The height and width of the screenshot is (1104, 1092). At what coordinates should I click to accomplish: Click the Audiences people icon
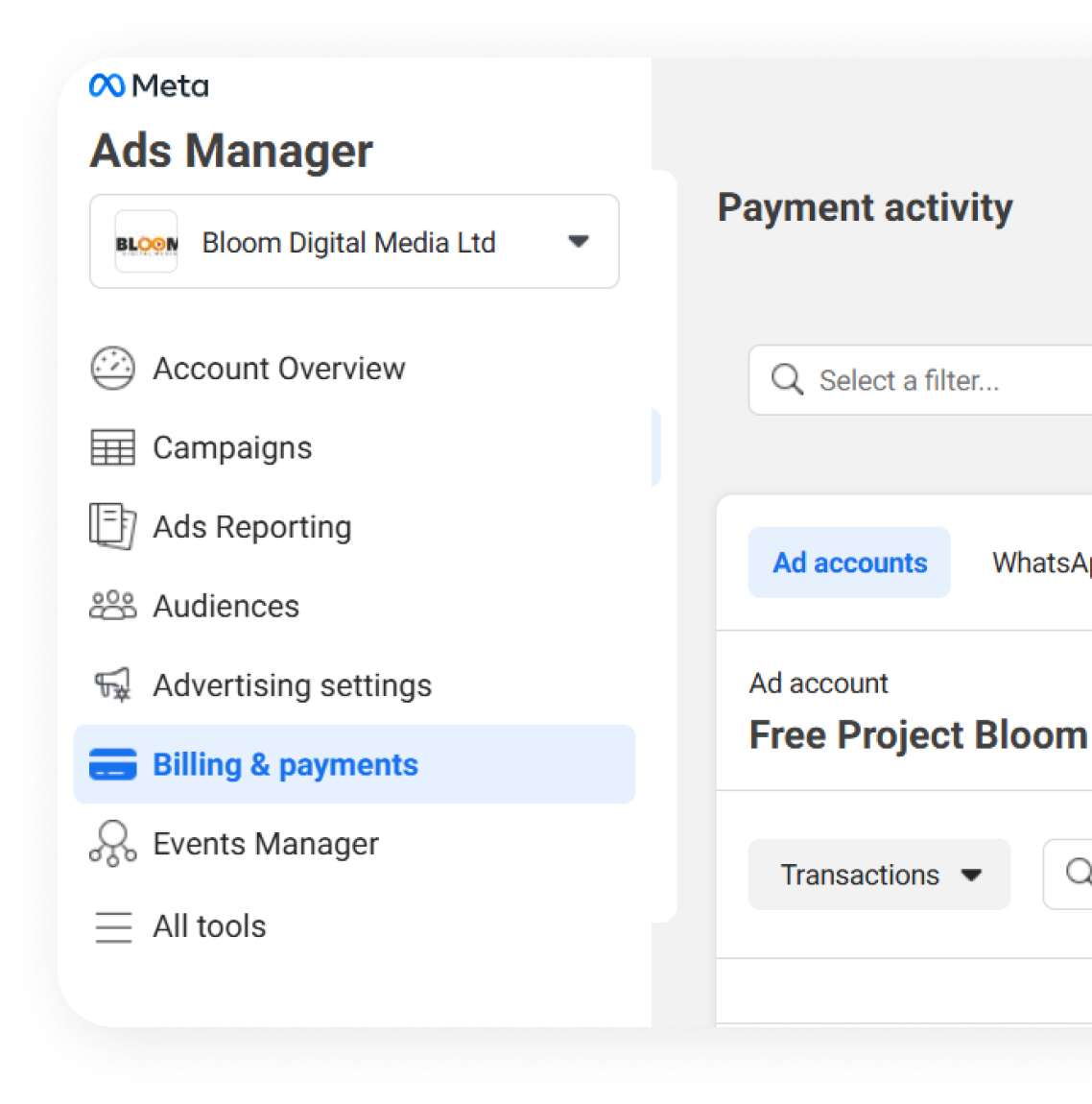[x=112, y=607]
